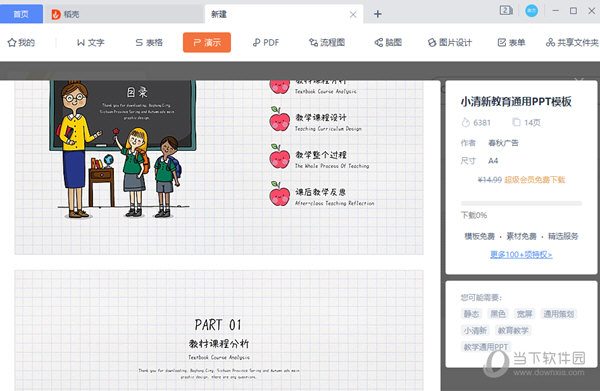Select the 宽屏 tag
The width and height of the screenshot is (600, 391).
pyautogui.click(x=524, y=314)
